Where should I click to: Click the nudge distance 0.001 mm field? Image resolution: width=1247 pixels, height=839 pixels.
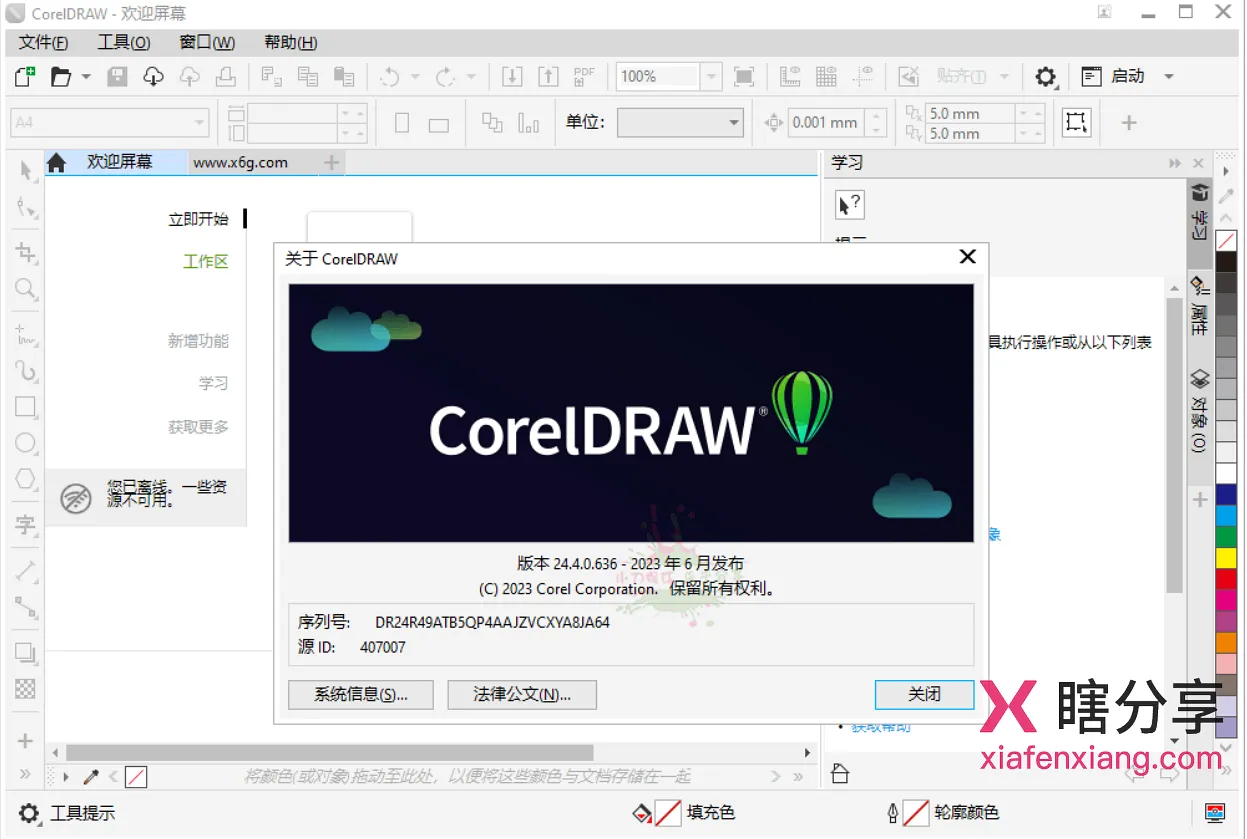[826, 122]
